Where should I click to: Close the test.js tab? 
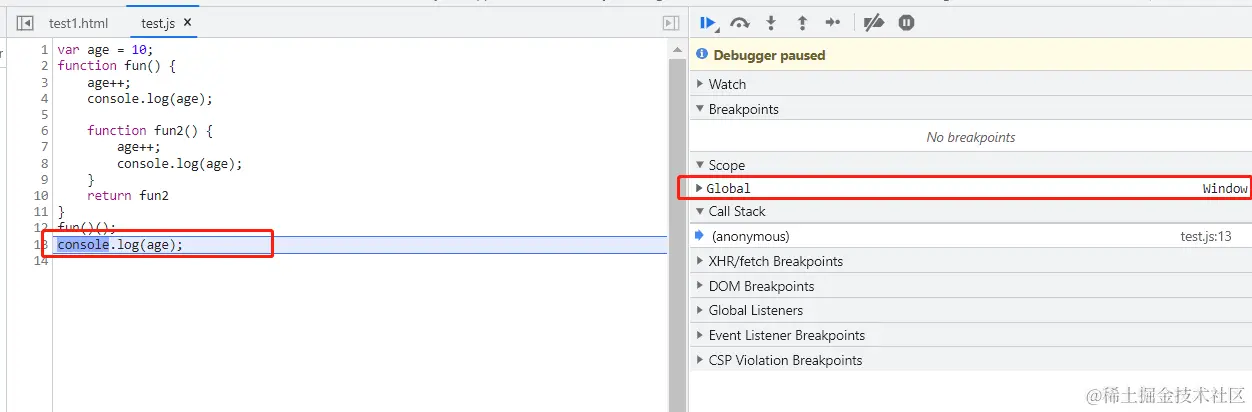click(x=188, y=22)
